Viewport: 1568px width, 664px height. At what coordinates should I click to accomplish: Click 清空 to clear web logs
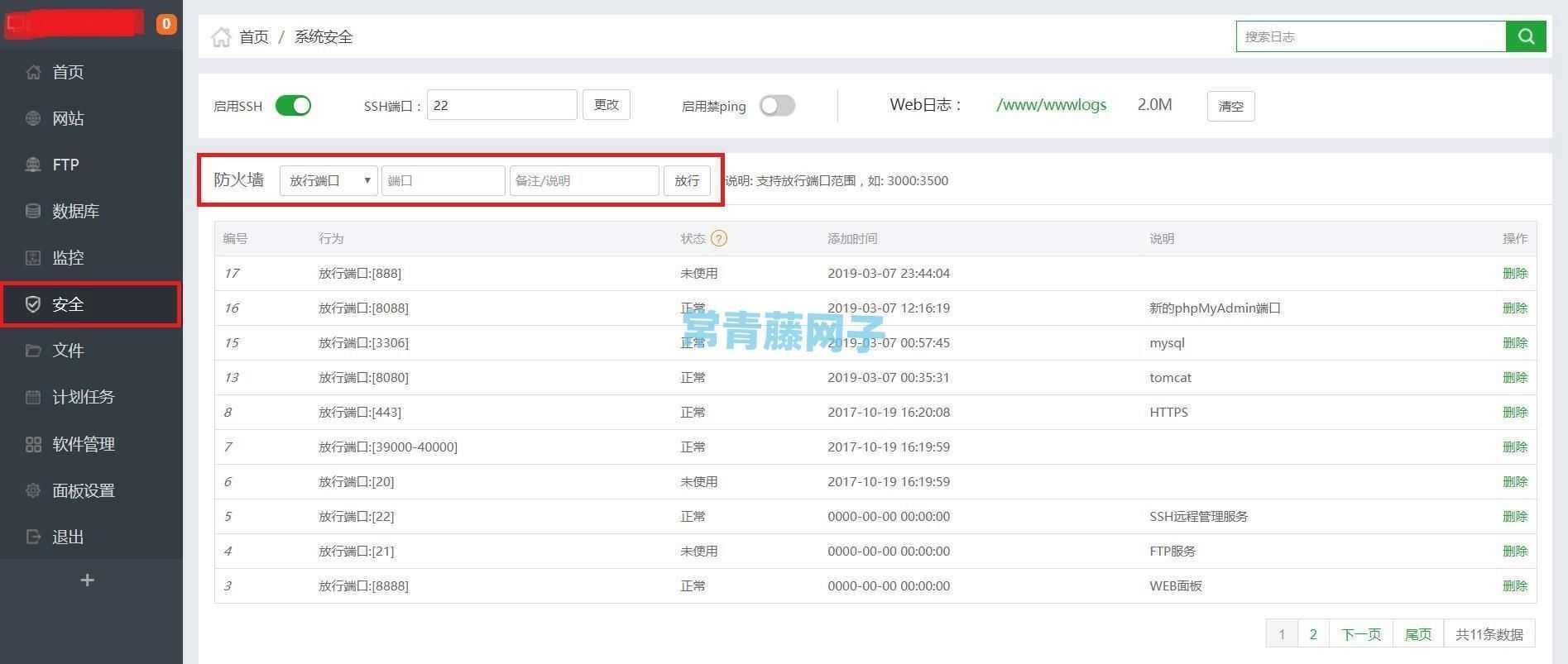pos(1230,106)
